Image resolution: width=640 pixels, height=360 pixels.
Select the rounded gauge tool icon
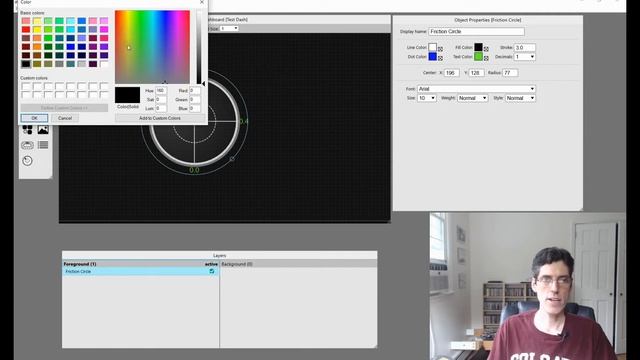point(27,145)
